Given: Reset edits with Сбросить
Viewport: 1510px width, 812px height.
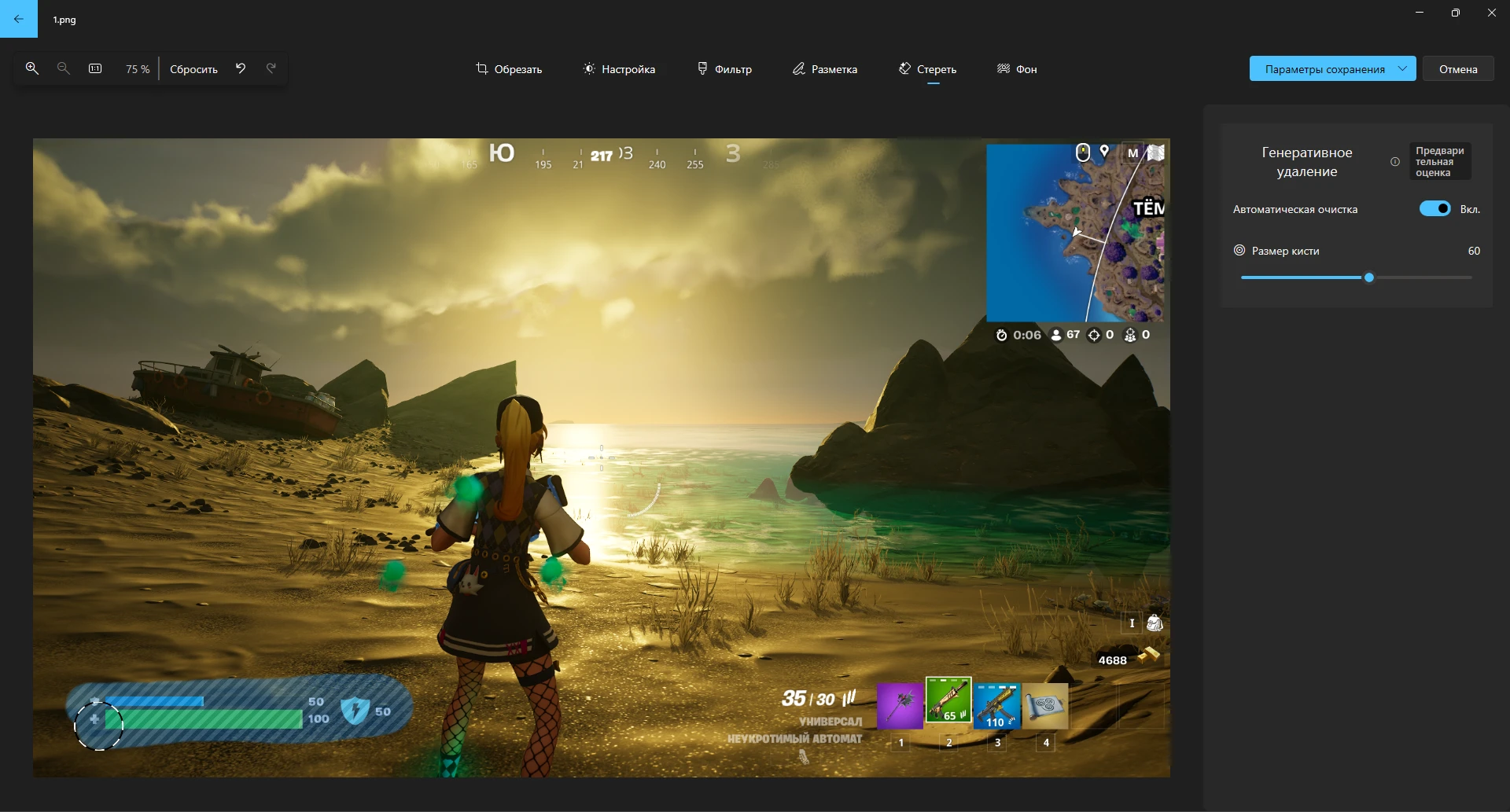Looking at the screenshot, I should click(193, 69).
